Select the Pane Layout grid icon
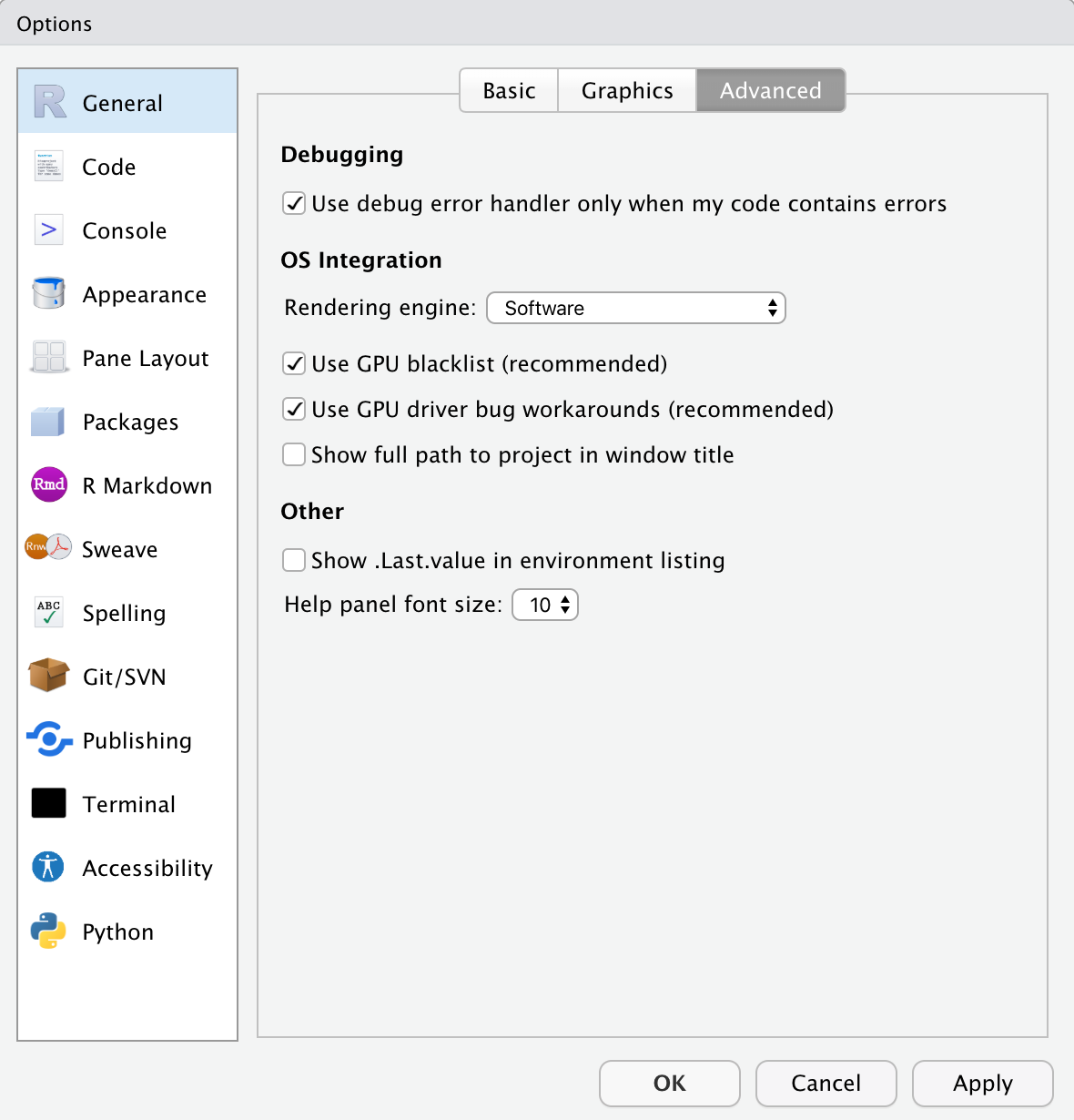This screenshot has width=1074, height=1120. [x=47, y=357]
